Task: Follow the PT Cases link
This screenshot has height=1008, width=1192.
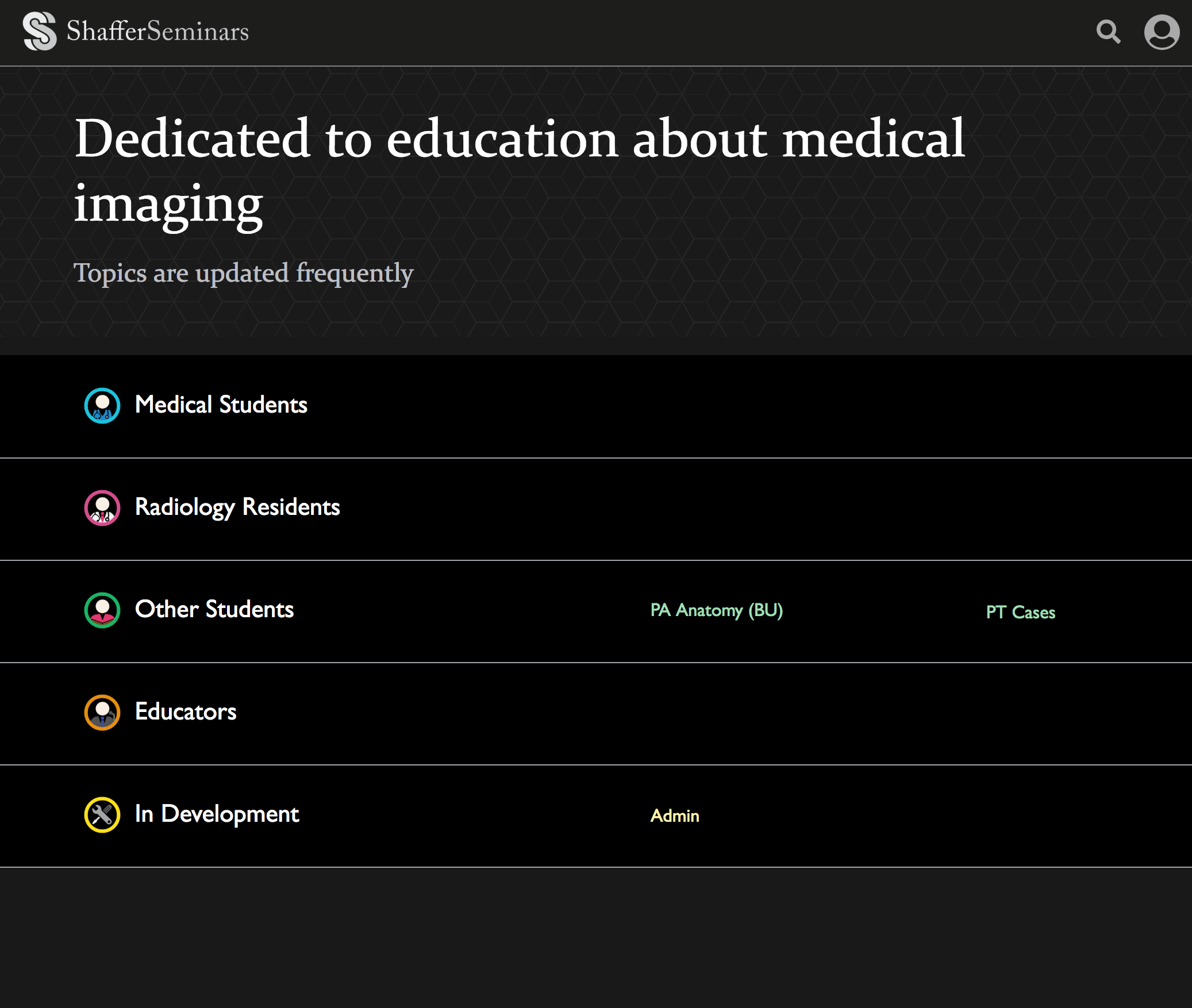Action: (1021, 613)
